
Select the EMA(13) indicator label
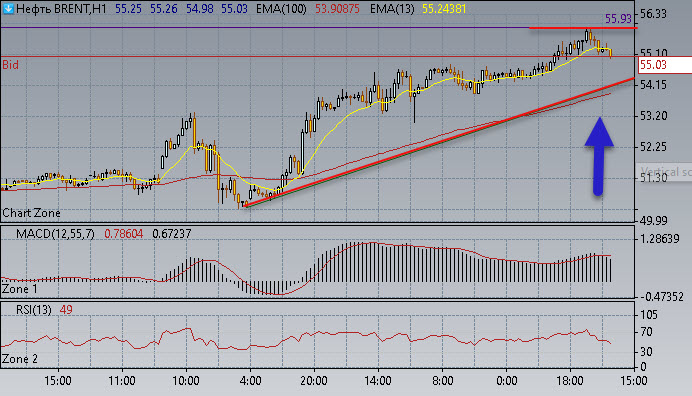[x=392, y=9]
